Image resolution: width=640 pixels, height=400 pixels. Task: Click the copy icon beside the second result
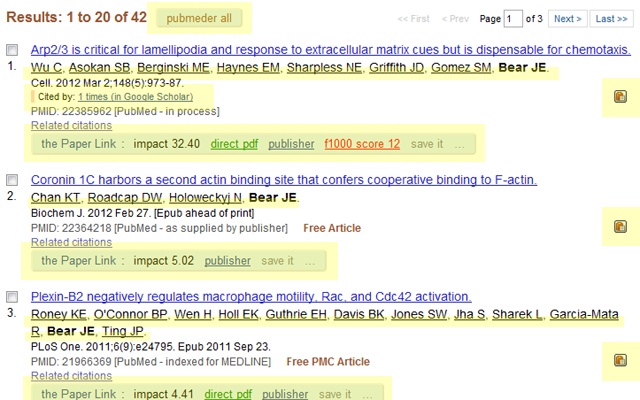pos(620,226)
